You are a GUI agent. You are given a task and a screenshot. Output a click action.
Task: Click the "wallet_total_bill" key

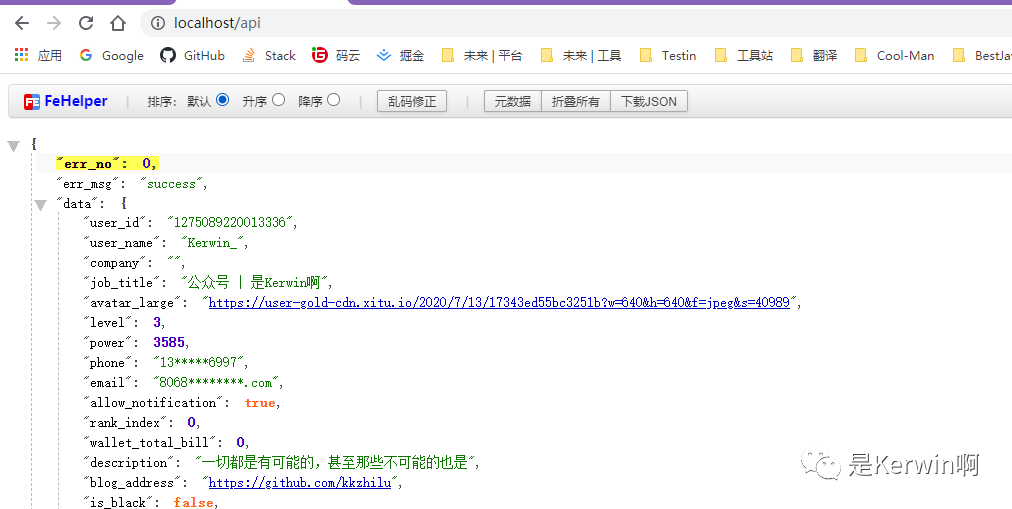[x=152, y=443]
